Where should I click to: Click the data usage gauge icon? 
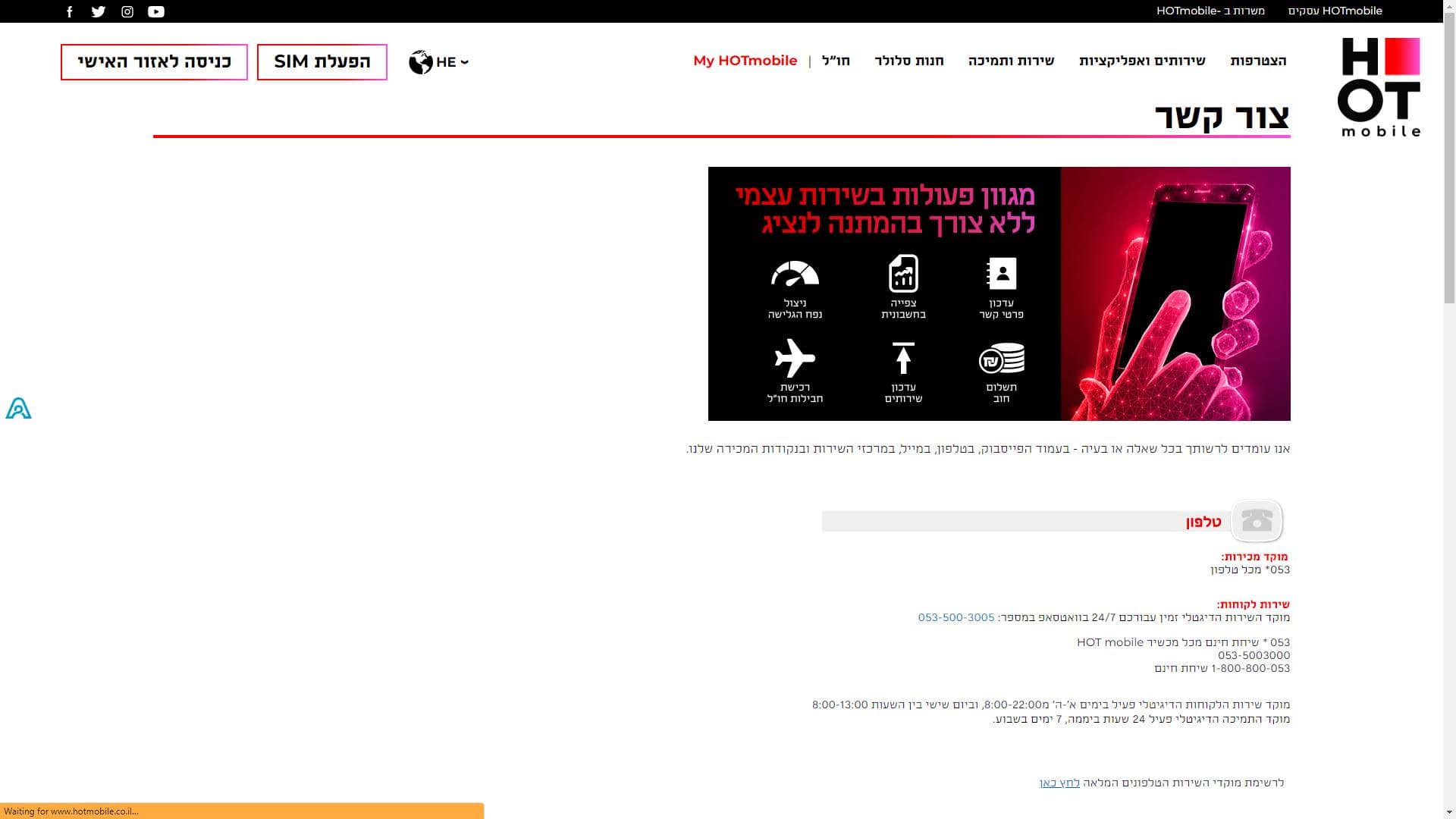pyautogui.click(x=794, y=274)
